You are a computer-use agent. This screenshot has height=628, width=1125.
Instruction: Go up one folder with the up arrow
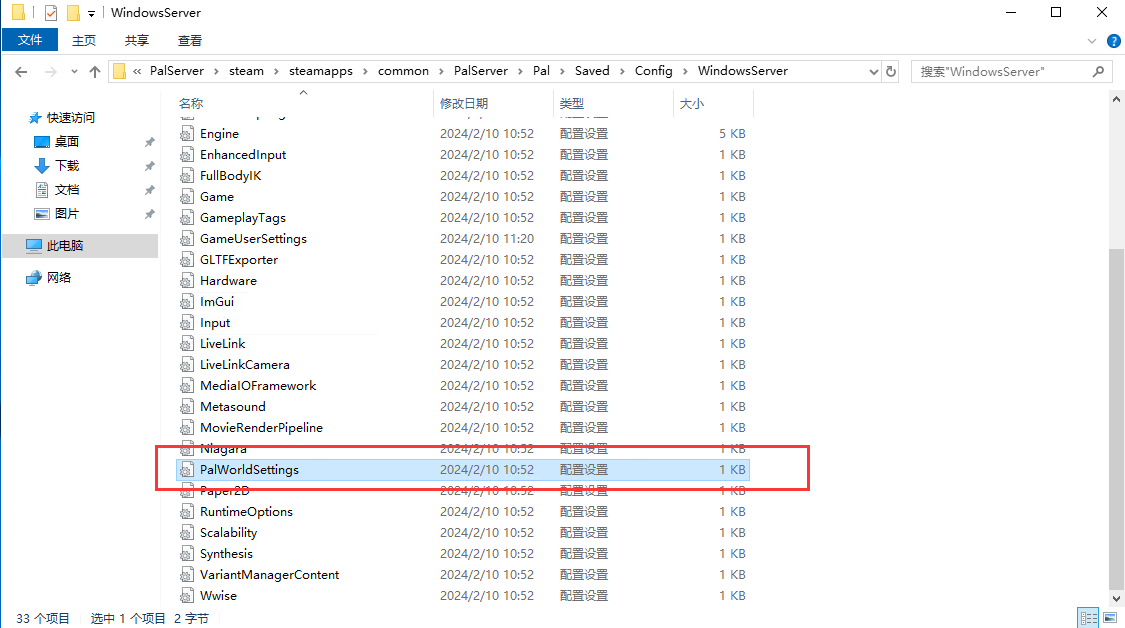point(94,71)
